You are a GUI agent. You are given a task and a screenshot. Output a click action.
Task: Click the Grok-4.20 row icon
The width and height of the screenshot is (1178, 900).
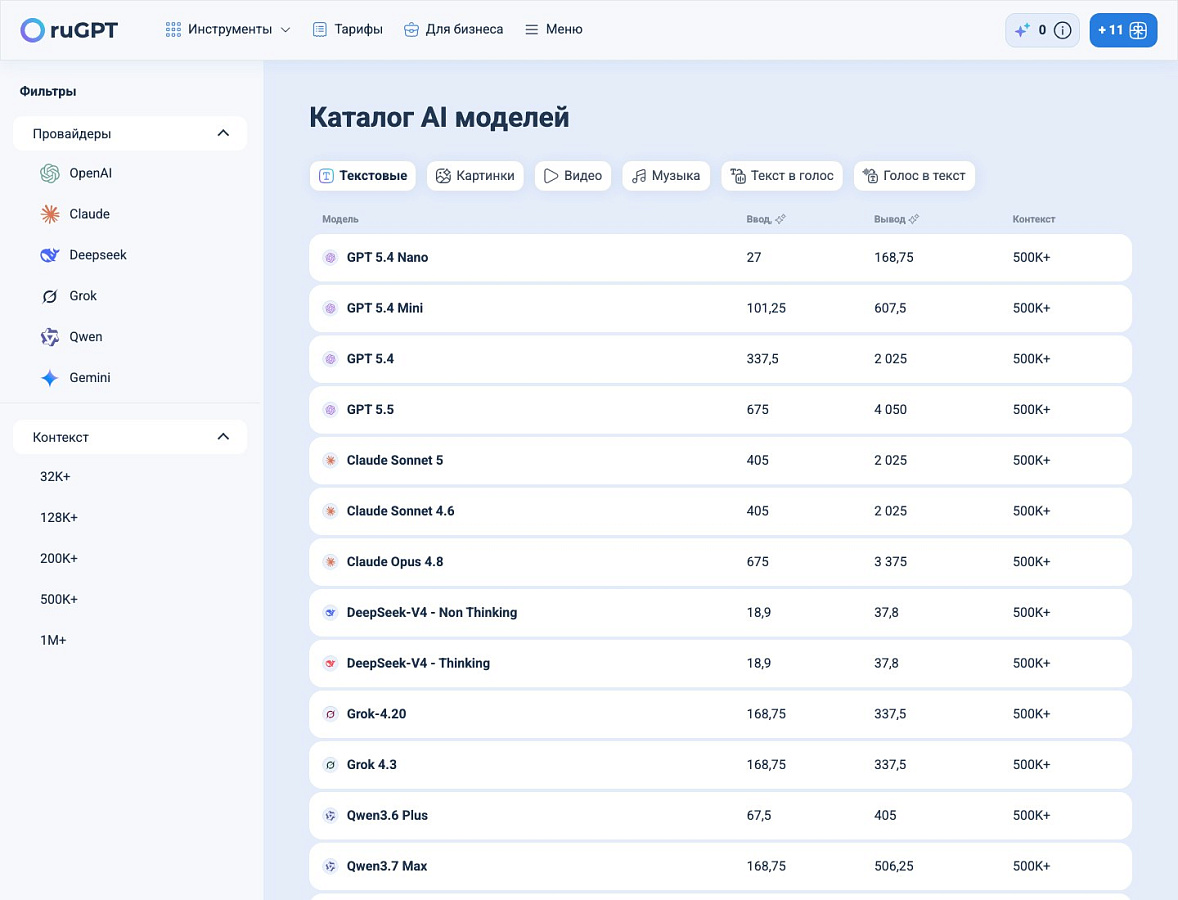330,714
